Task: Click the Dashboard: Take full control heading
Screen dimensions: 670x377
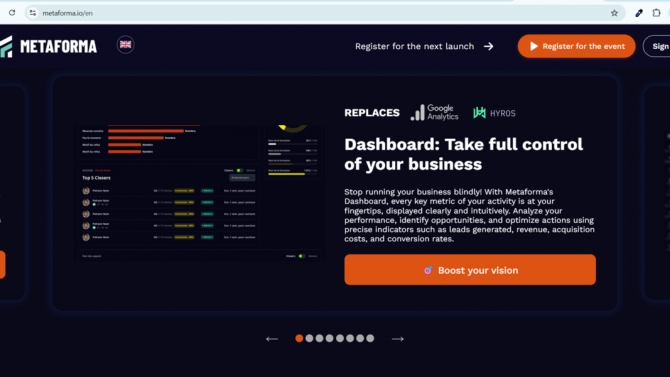Action: [464, 154]
